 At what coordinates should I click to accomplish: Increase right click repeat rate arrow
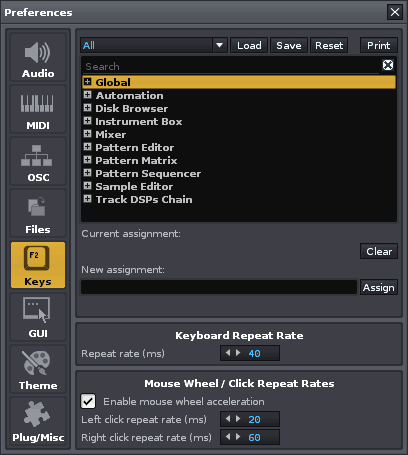pos(238,437)
